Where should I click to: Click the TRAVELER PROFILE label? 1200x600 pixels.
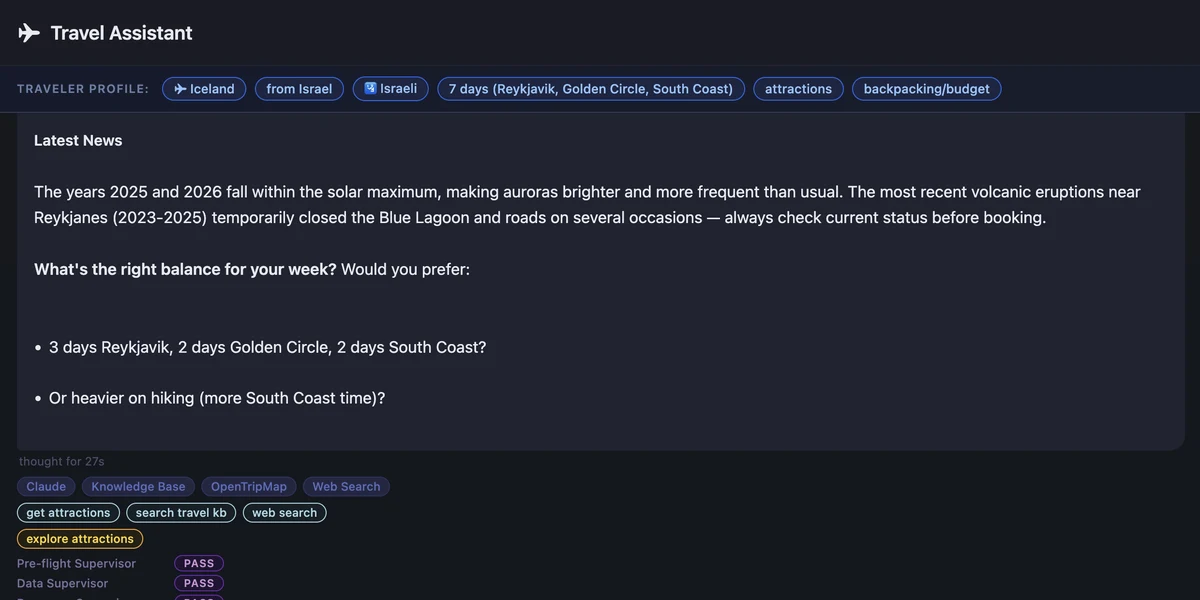point(83,89)
